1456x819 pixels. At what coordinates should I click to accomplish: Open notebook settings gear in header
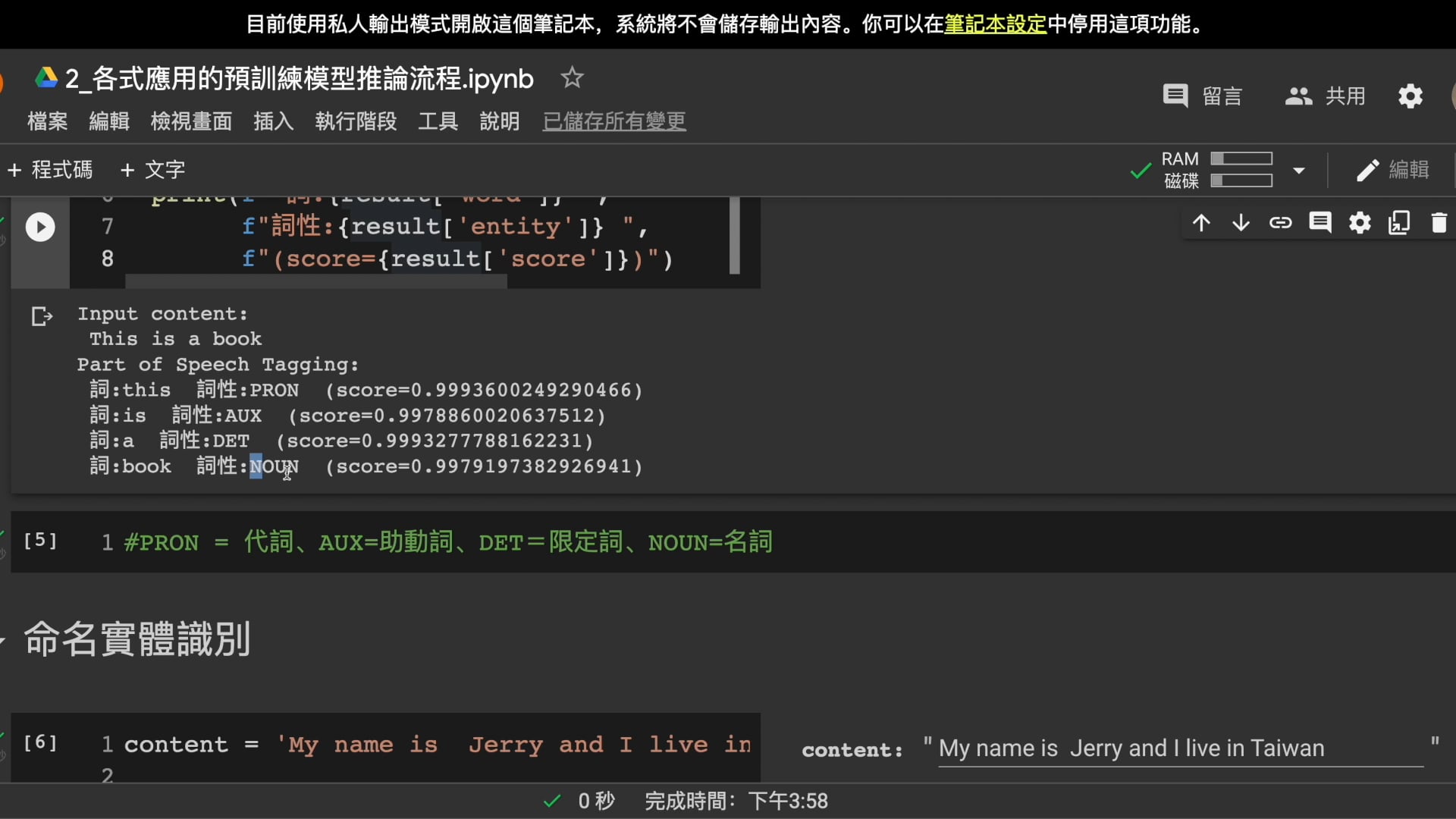tap(1410, 96)
